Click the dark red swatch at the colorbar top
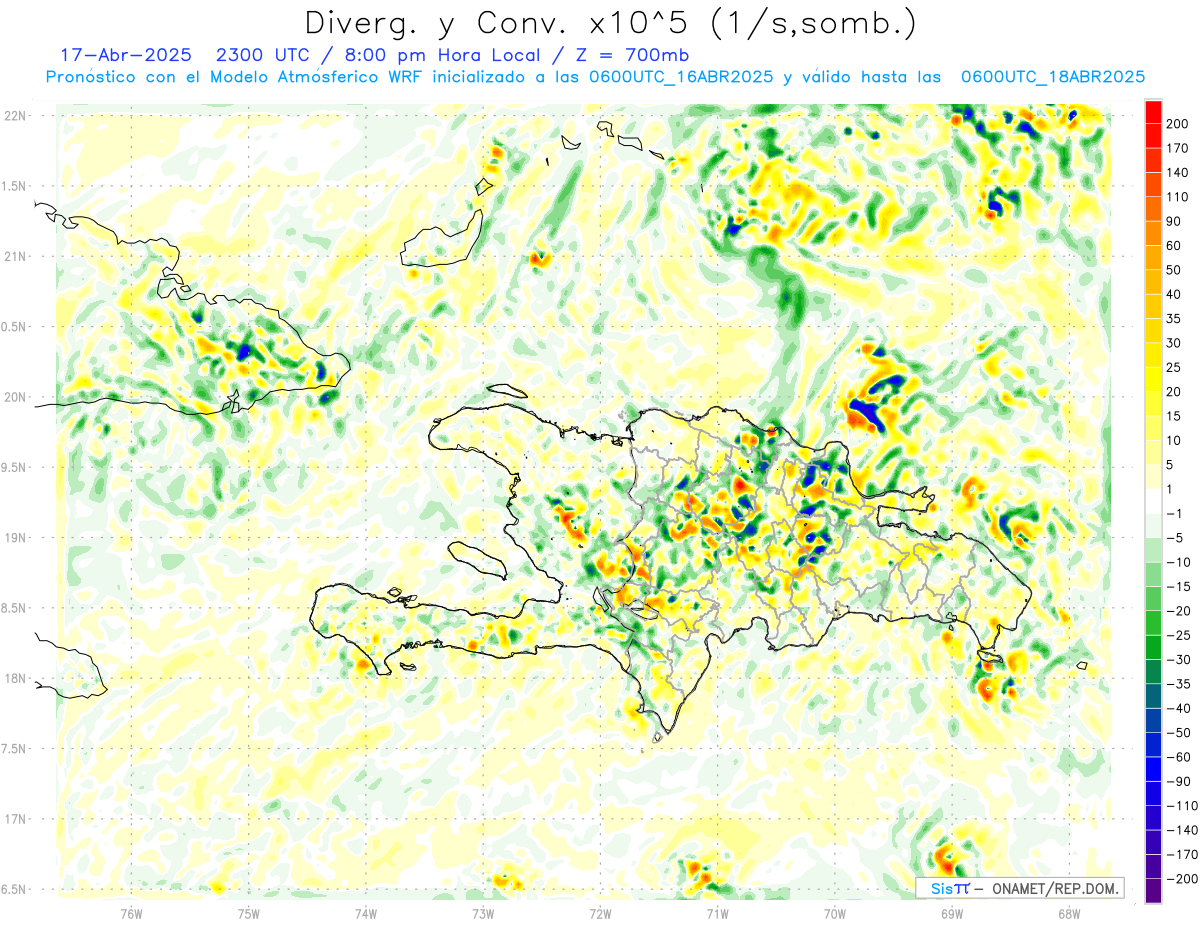Screen dimensions: 1200x927 [x=1153, y=112]
